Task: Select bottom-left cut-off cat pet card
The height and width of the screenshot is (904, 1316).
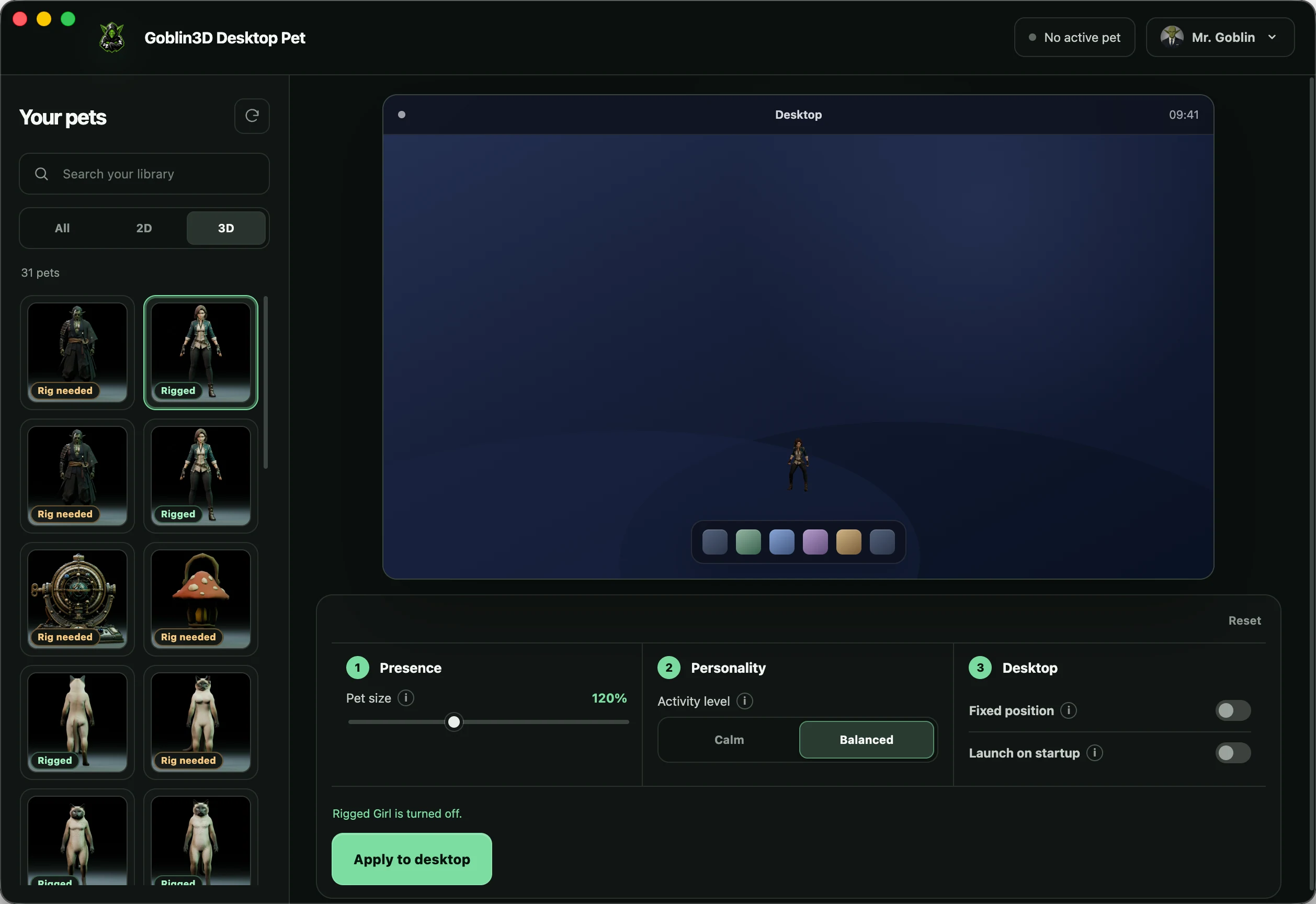Action: pos(77,838)
